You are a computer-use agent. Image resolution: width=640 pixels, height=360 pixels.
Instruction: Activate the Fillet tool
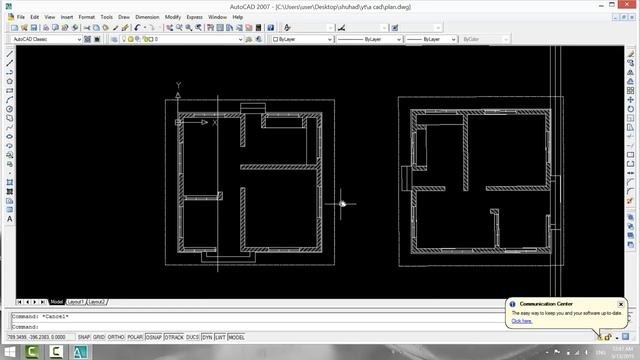click(x=631, y=191)
